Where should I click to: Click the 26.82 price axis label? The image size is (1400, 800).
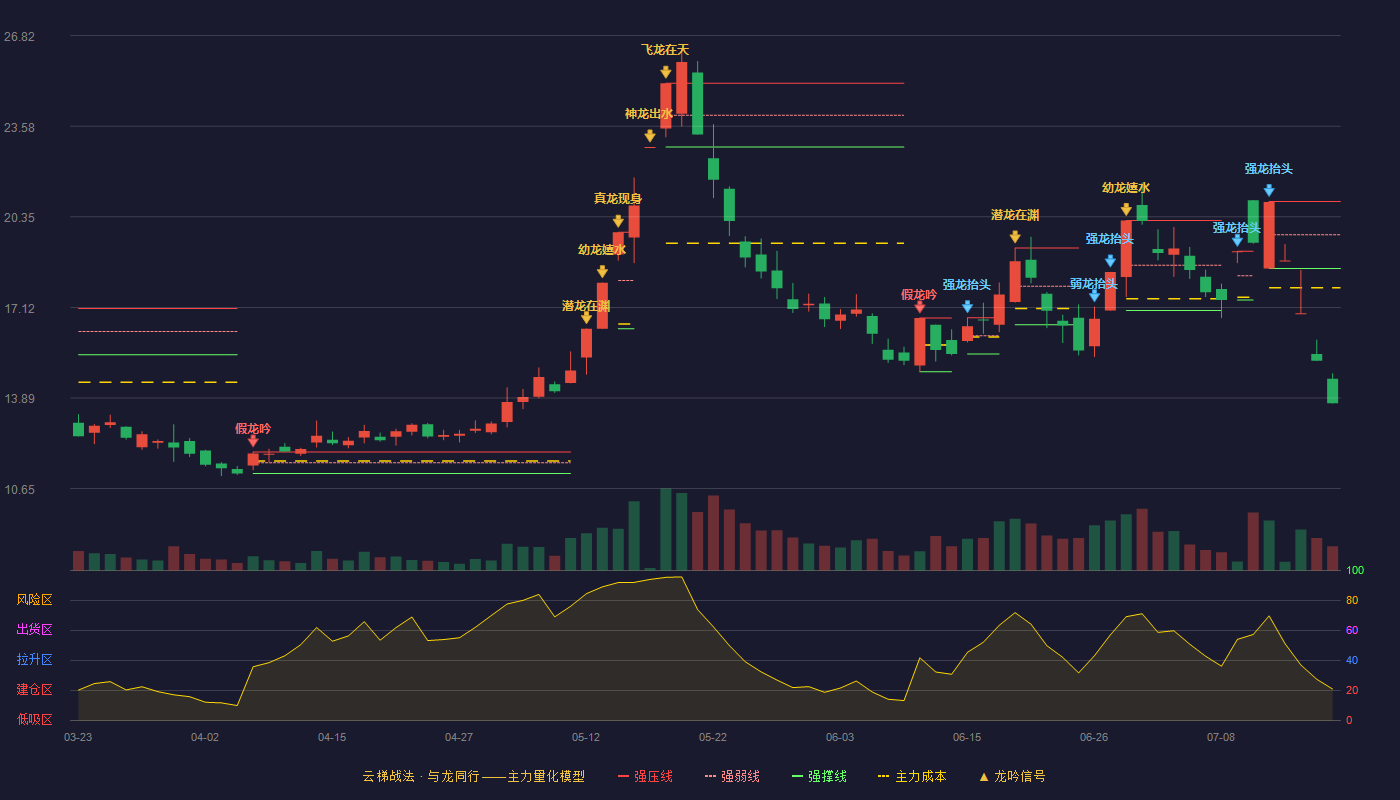click(x=19, y=37)
